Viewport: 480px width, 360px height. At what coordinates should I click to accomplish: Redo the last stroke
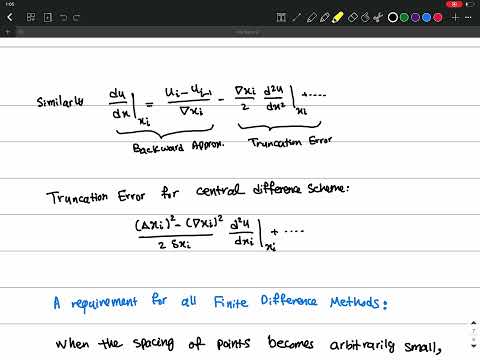76,17
